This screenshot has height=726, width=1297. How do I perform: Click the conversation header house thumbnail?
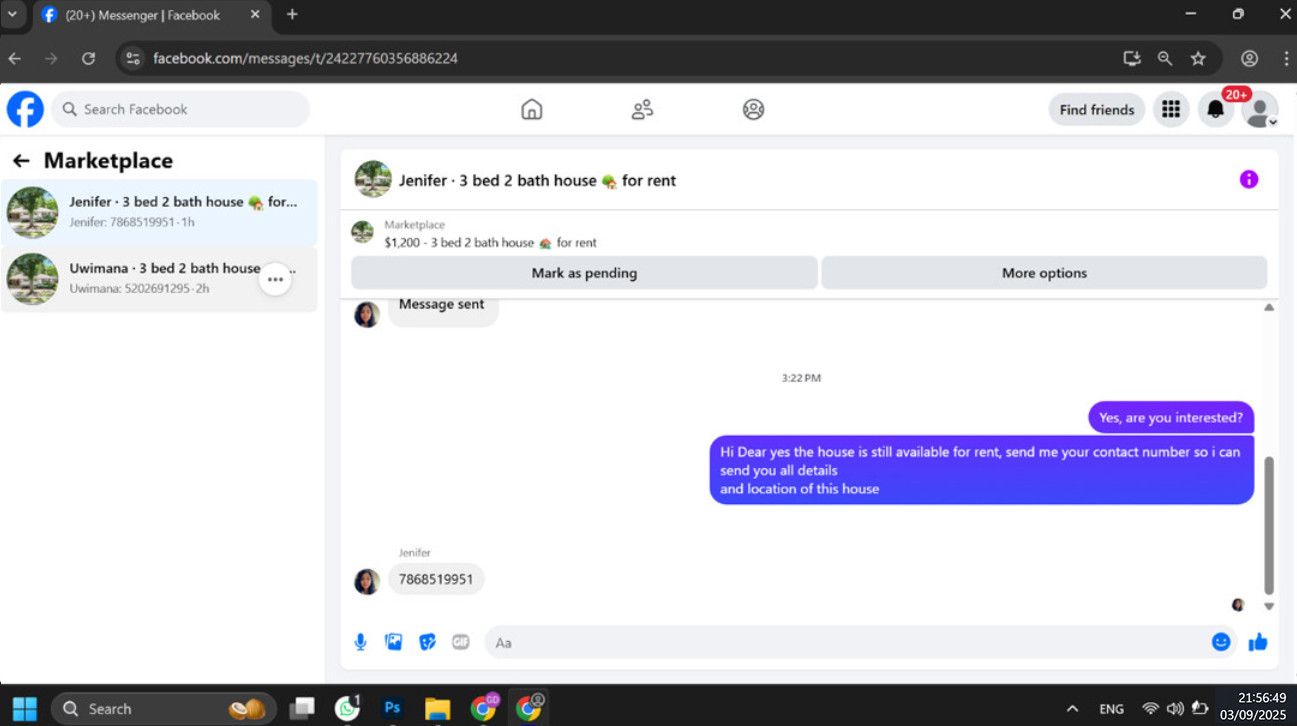tap(373, 180)
